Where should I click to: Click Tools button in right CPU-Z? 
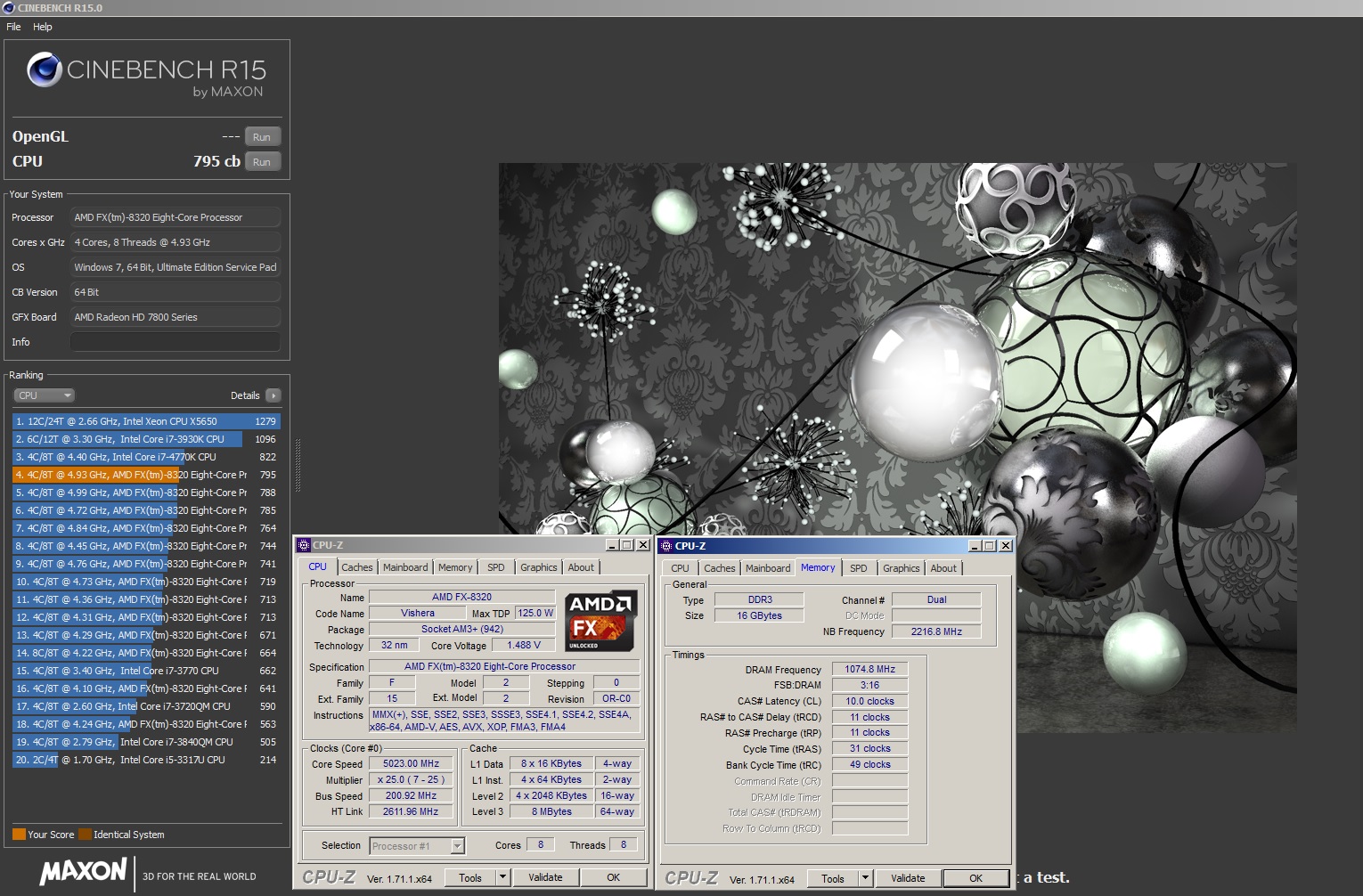coord(833,878)
